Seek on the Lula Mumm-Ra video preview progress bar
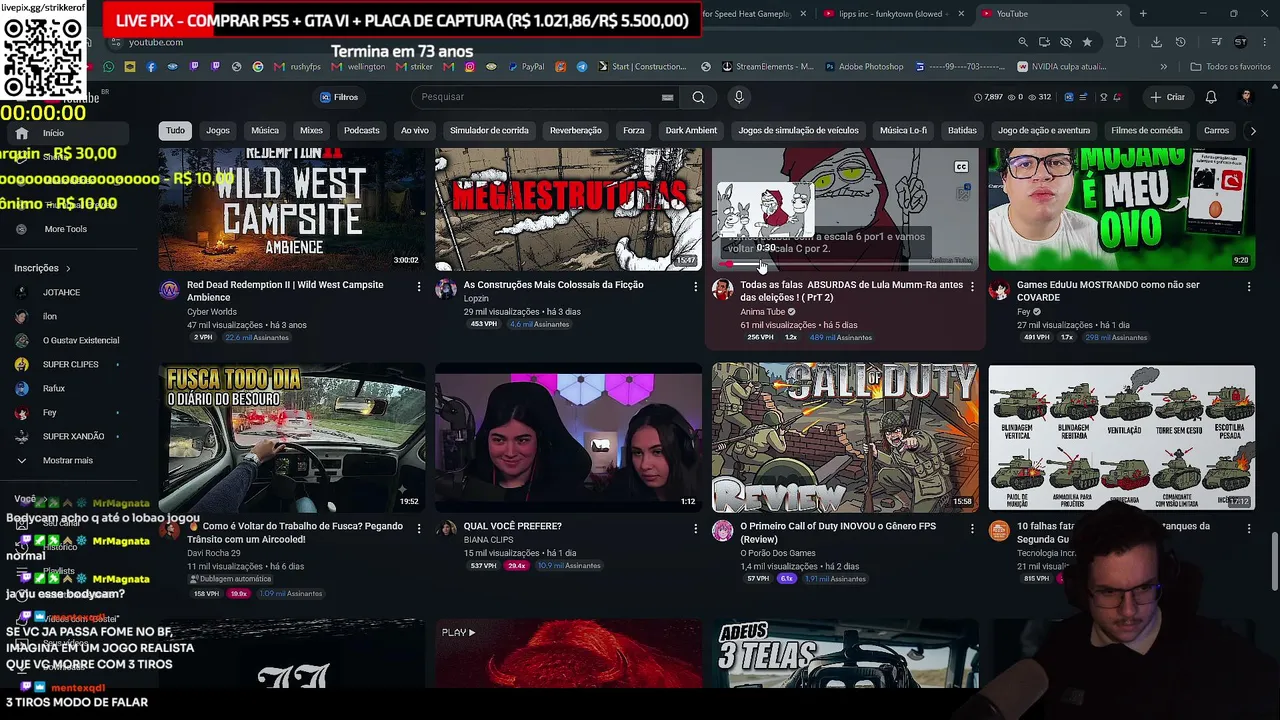Viewport: 1280px width, 720px height. 845,264
